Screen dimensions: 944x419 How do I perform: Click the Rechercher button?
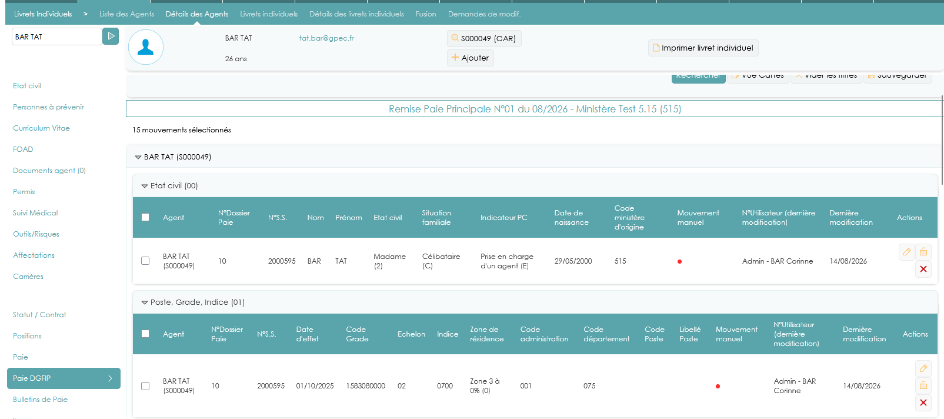click(x=698, y=76)
